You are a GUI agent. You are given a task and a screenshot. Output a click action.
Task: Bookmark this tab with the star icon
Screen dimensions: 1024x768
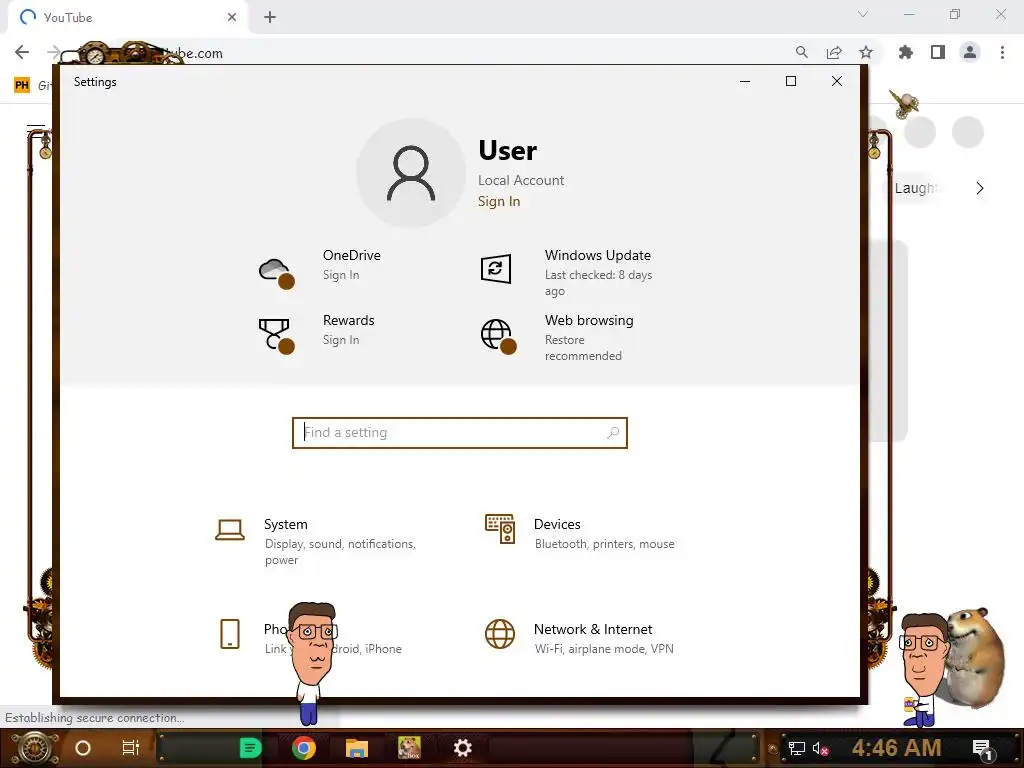click(x=866, y=52)
